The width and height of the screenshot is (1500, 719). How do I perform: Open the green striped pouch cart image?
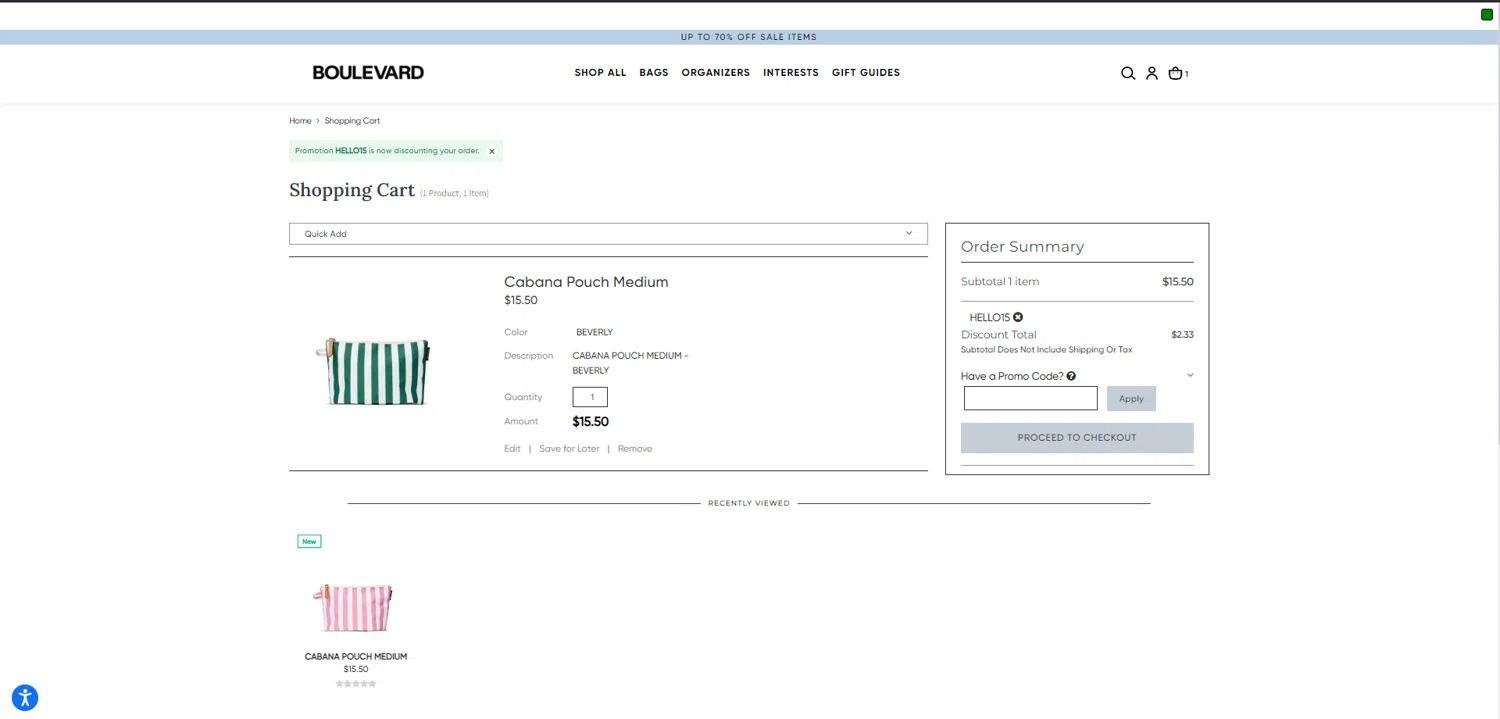(x=374, y=371)
